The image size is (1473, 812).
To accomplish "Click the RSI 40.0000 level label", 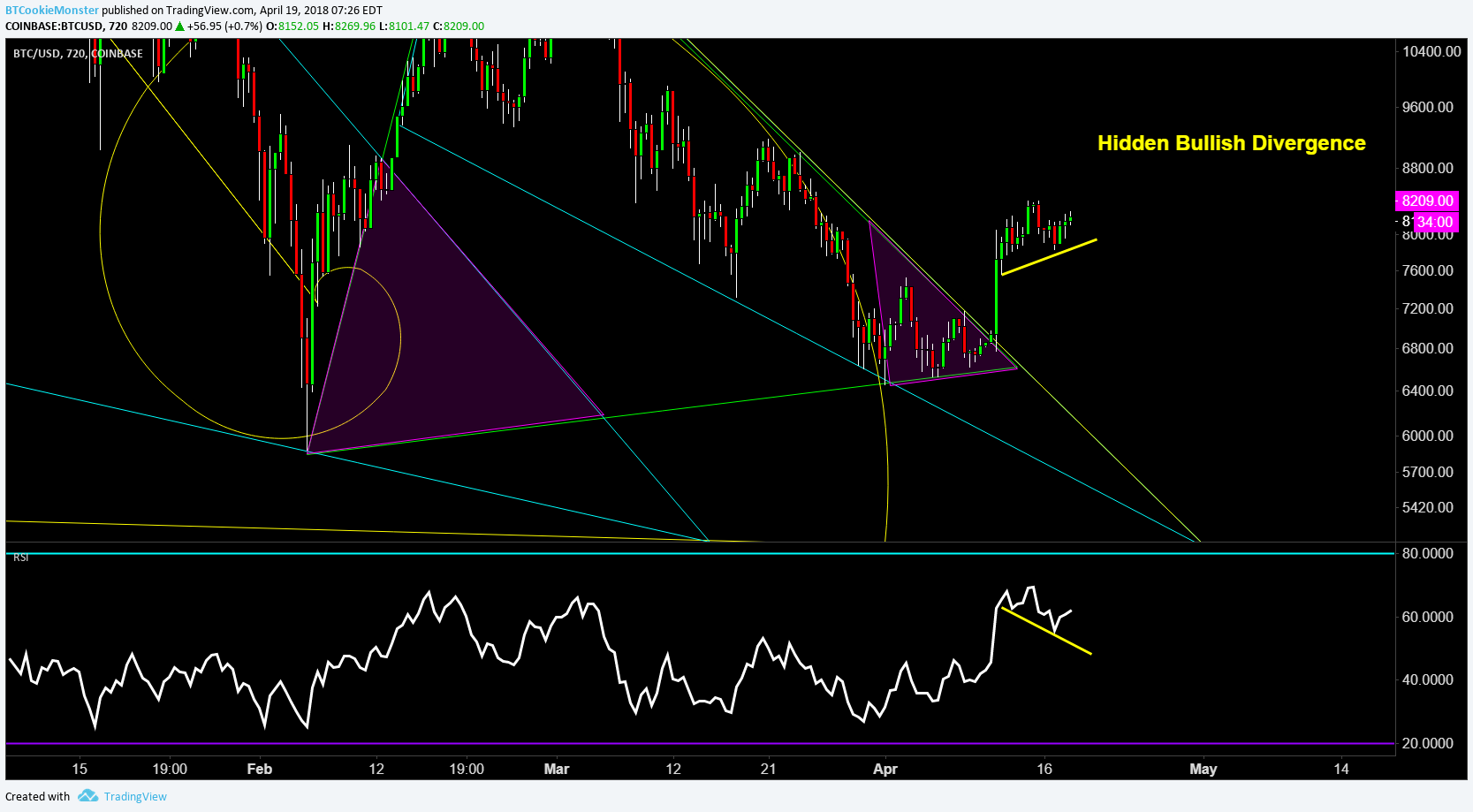I will [1428, 679].
